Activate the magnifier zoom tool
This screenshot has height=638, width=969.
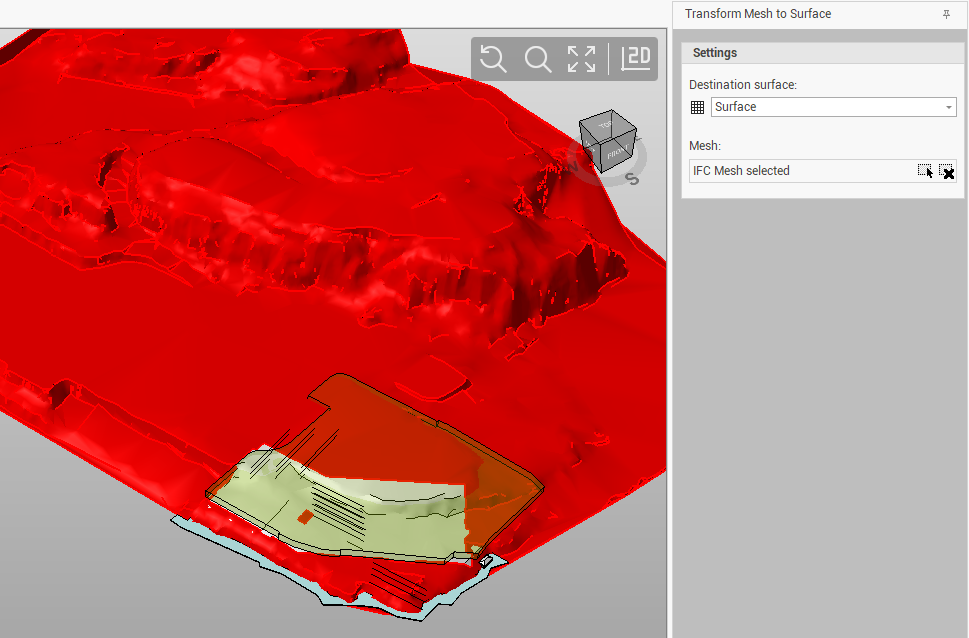coord(538,59)
